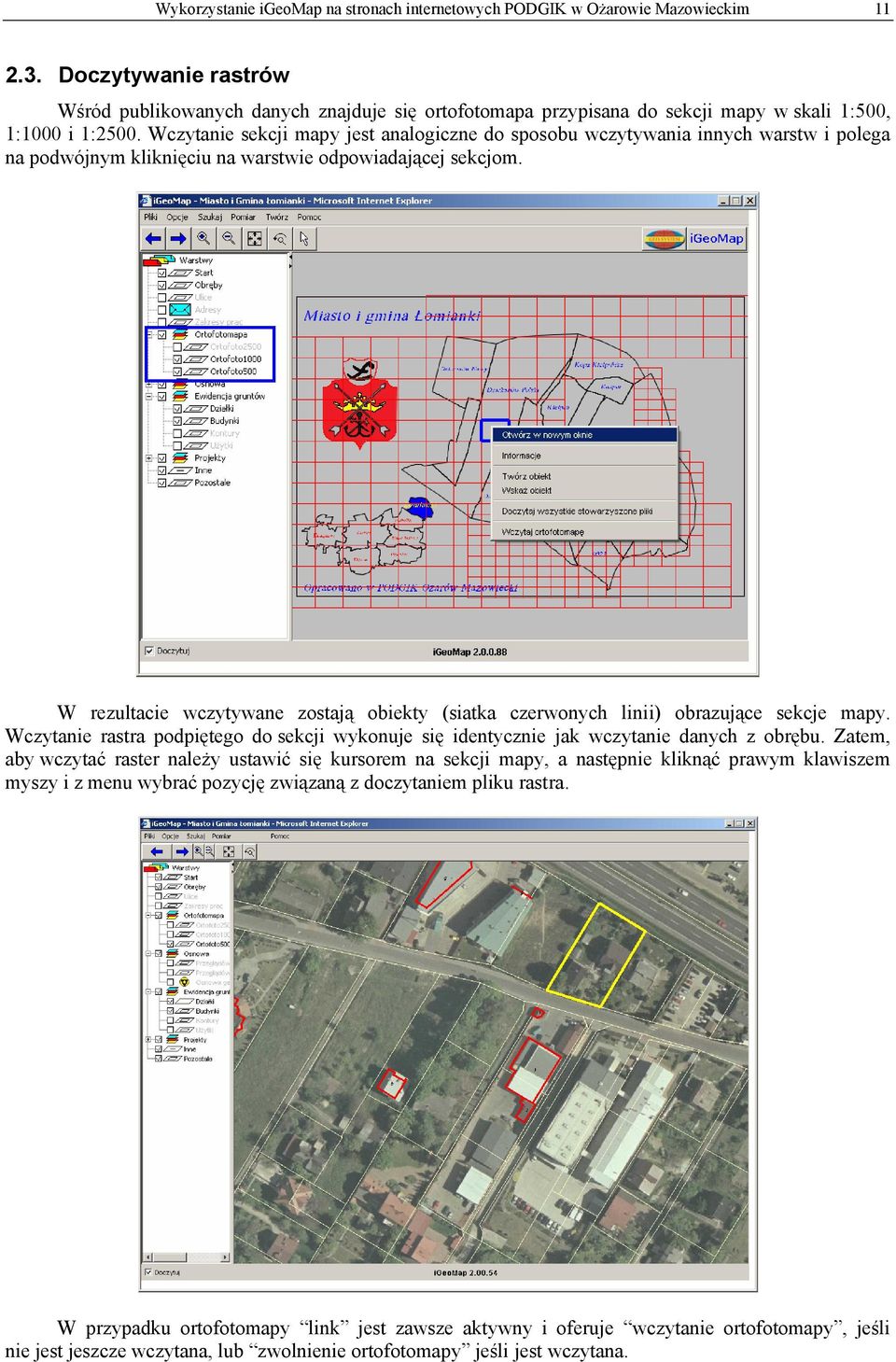The image size is (896, 1362).
Task: Open the Pliki menu in red-grid map window
Action: pos(150,217)
